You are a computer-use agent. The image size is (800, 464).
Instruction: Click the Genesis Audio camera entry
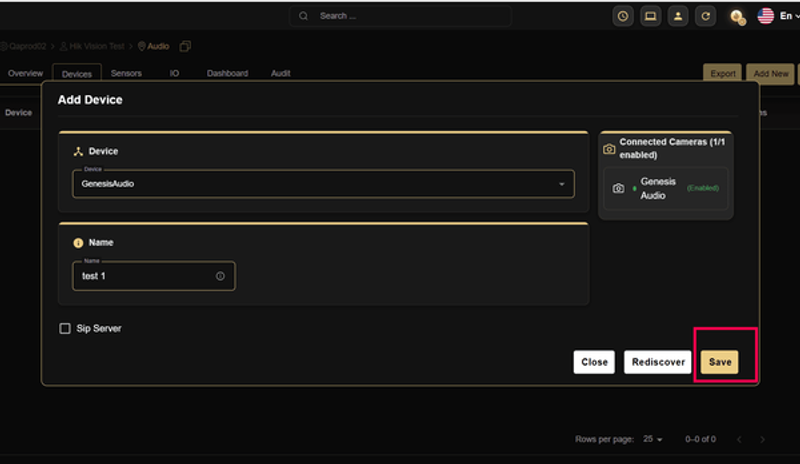point(666,188)
